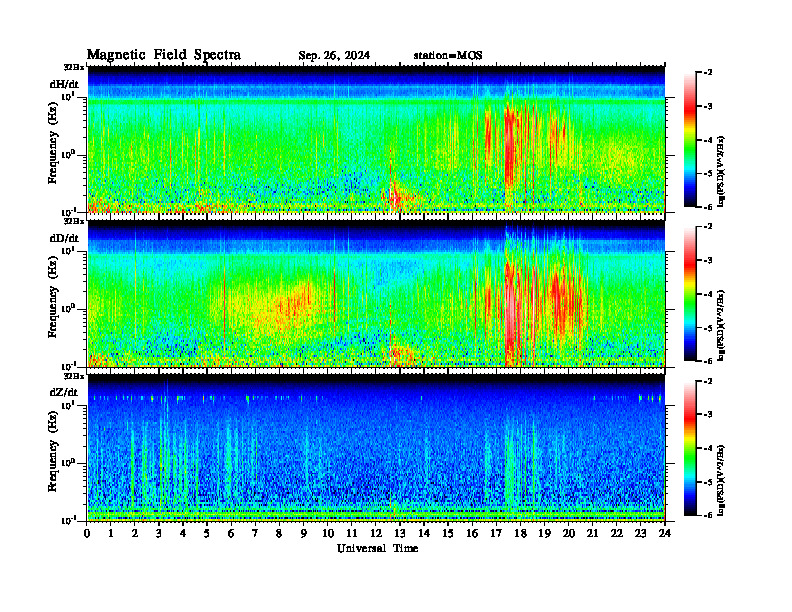The height and width of the screenshot is (612, 792).
Task: Click hour 20 tick label on time axis
Action: 568,533
